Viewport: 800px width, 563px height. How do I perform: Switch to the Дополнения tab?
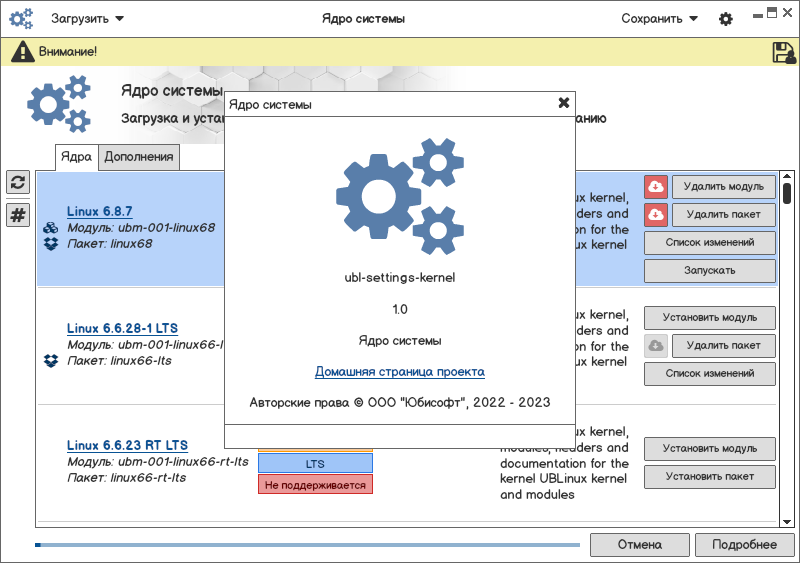coord(140,156)
